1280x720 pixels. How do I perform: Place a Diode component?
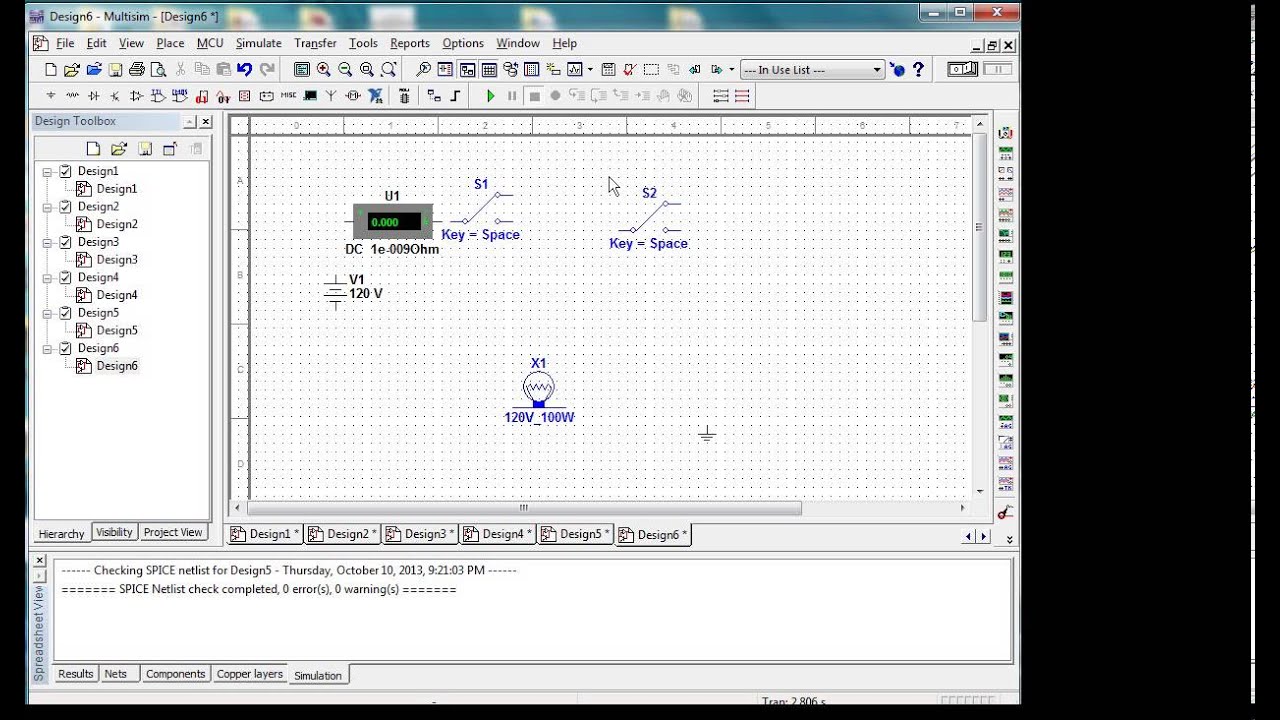(94, 96)
